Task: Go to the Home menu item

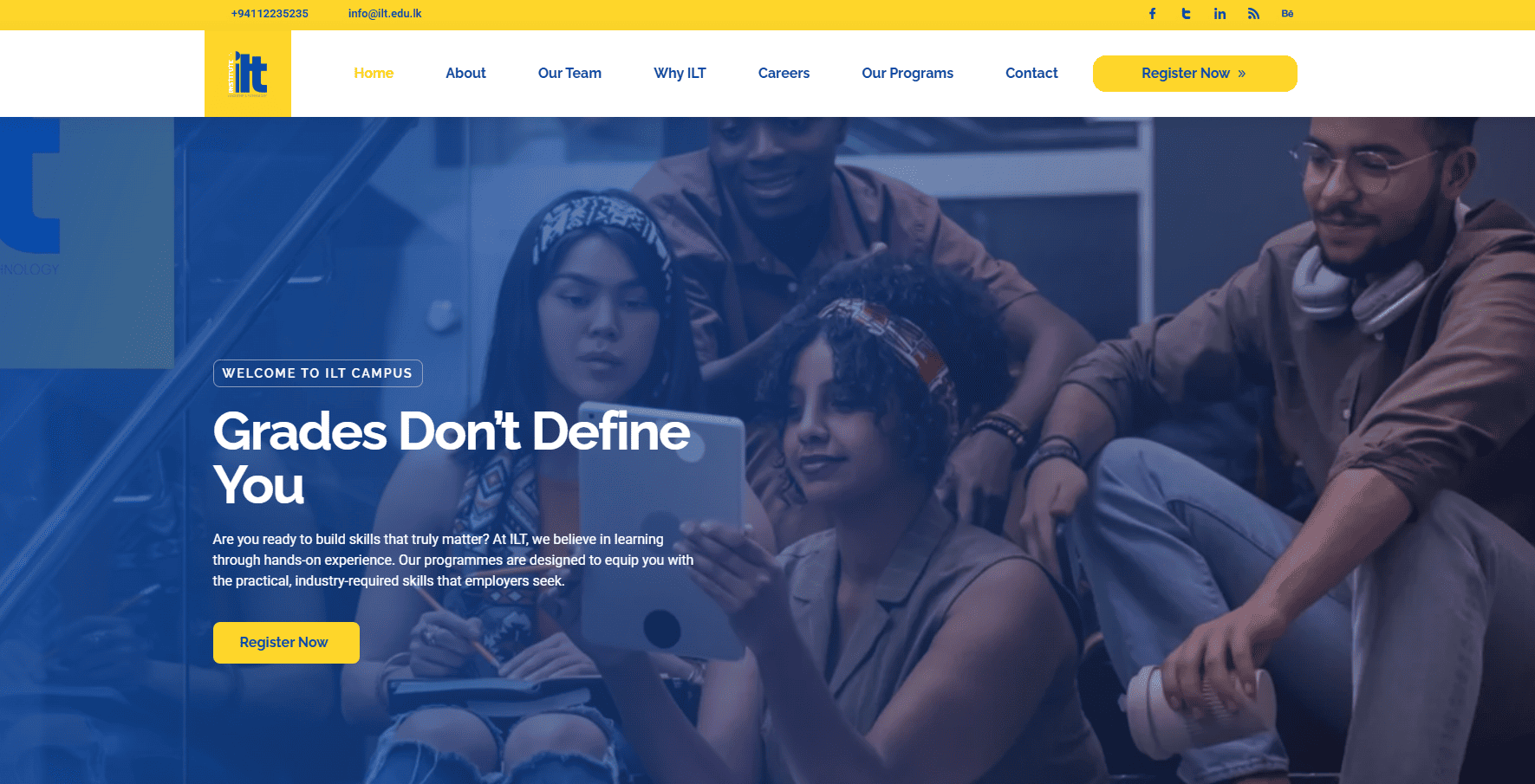Action: pyautogui.click(x=374, y=74)
